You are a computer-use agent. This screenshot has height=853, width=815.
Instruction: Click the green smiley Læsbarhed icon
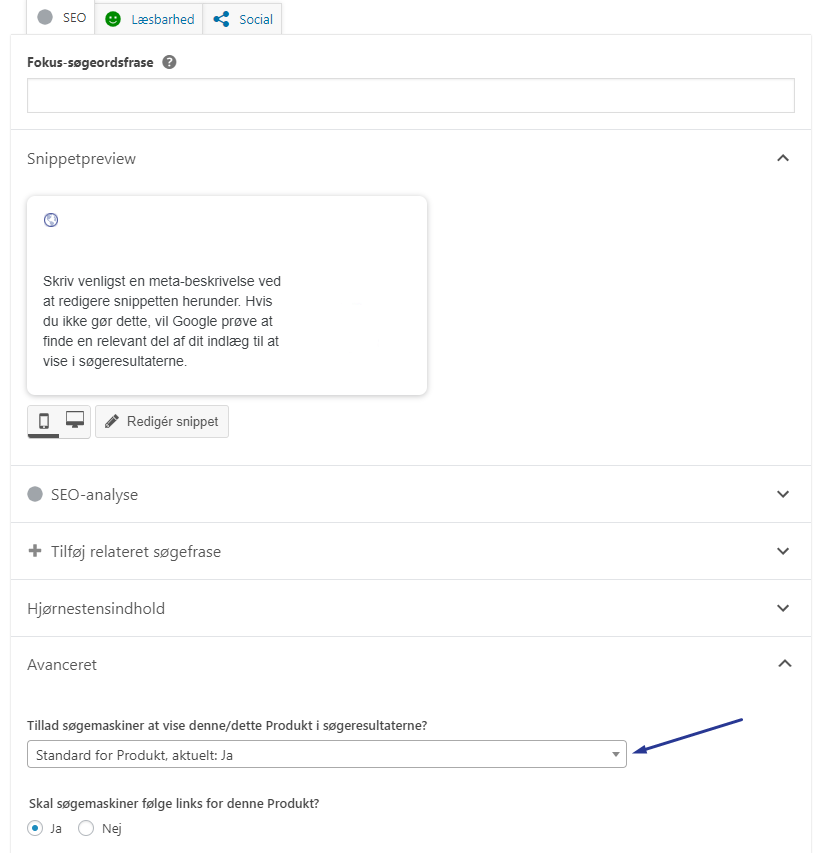113,19
